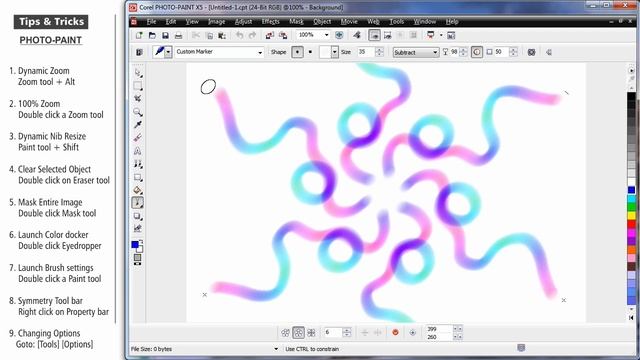Select the Red-eye/touch-up tool below Text
The image size is (640, 360).
[138, 164]
